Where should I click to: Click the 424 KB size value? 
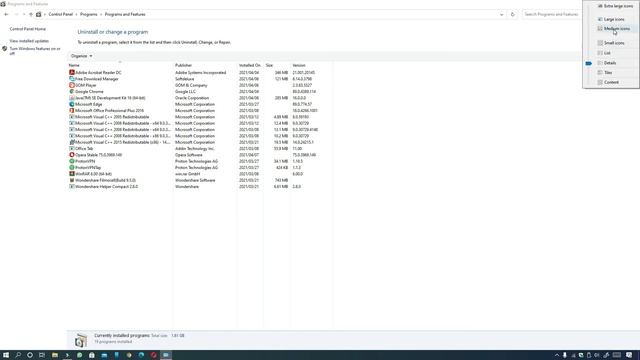[281, 167]
